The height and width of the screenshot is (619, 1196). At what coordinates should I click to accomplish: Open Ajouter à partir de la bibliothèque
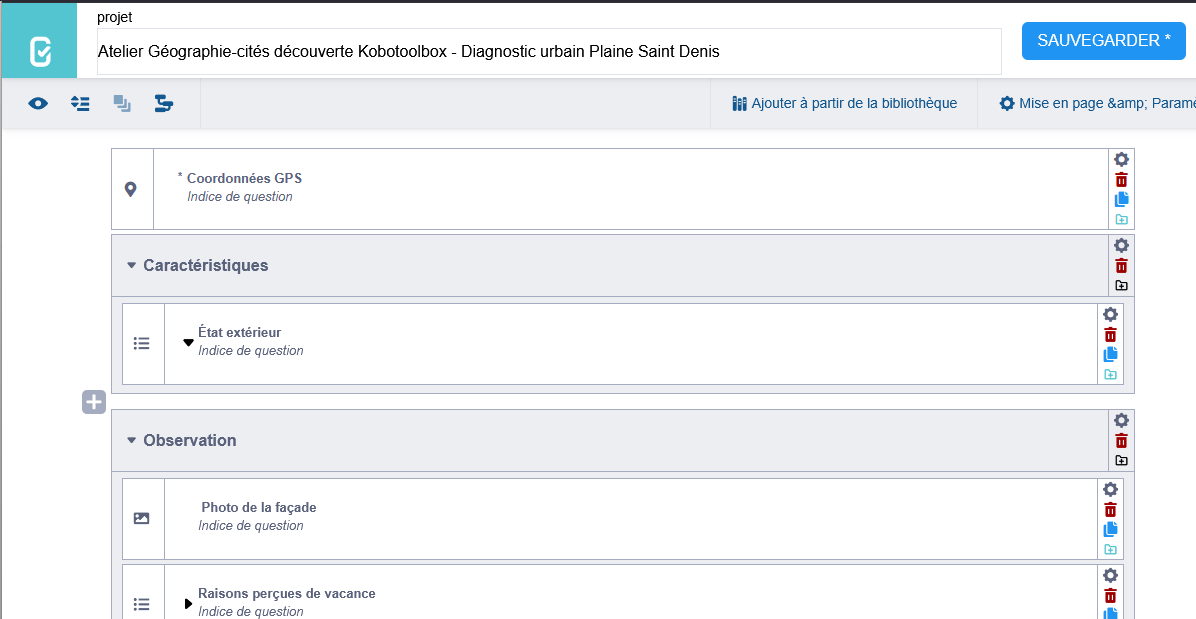pos(844,103)
